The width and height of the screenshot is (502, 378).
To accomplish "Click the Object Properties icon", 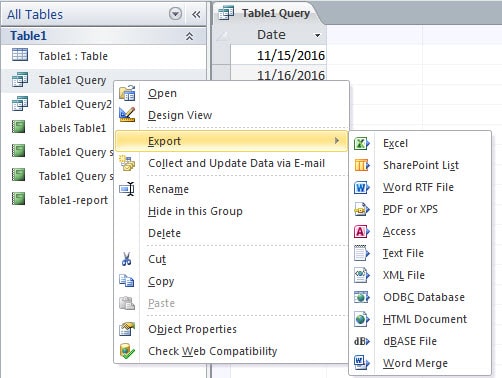I will point(127,329).
